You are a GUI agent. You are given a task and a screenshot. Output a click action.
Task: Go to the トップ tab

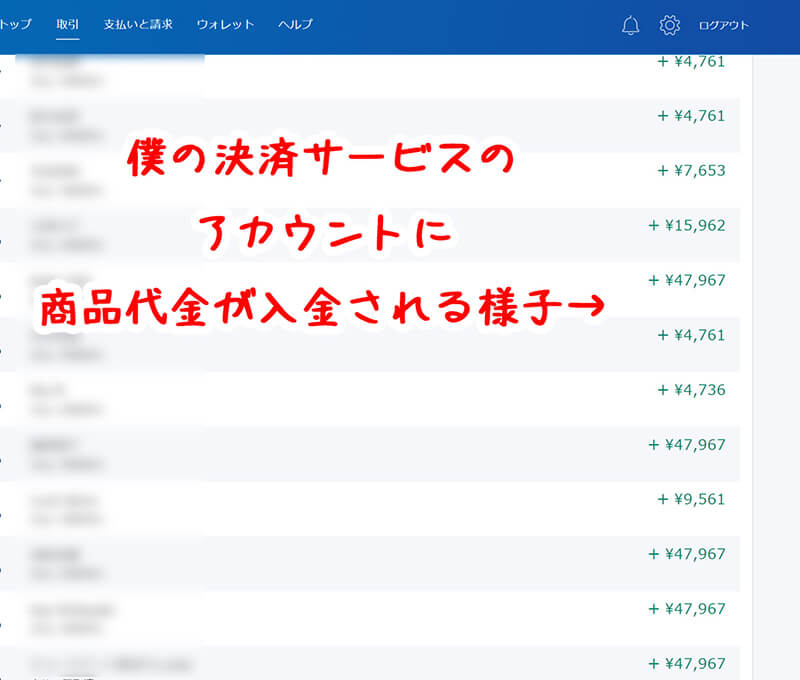tap(16, 24)
